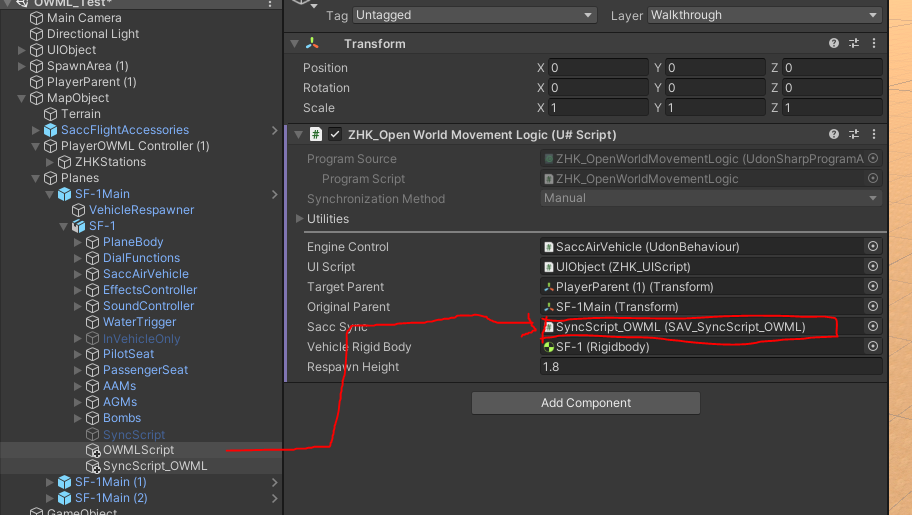This screenshot has height=515, width=912.
Task: Expand ZHKStations in hierarchy
Action: [49, 162]
